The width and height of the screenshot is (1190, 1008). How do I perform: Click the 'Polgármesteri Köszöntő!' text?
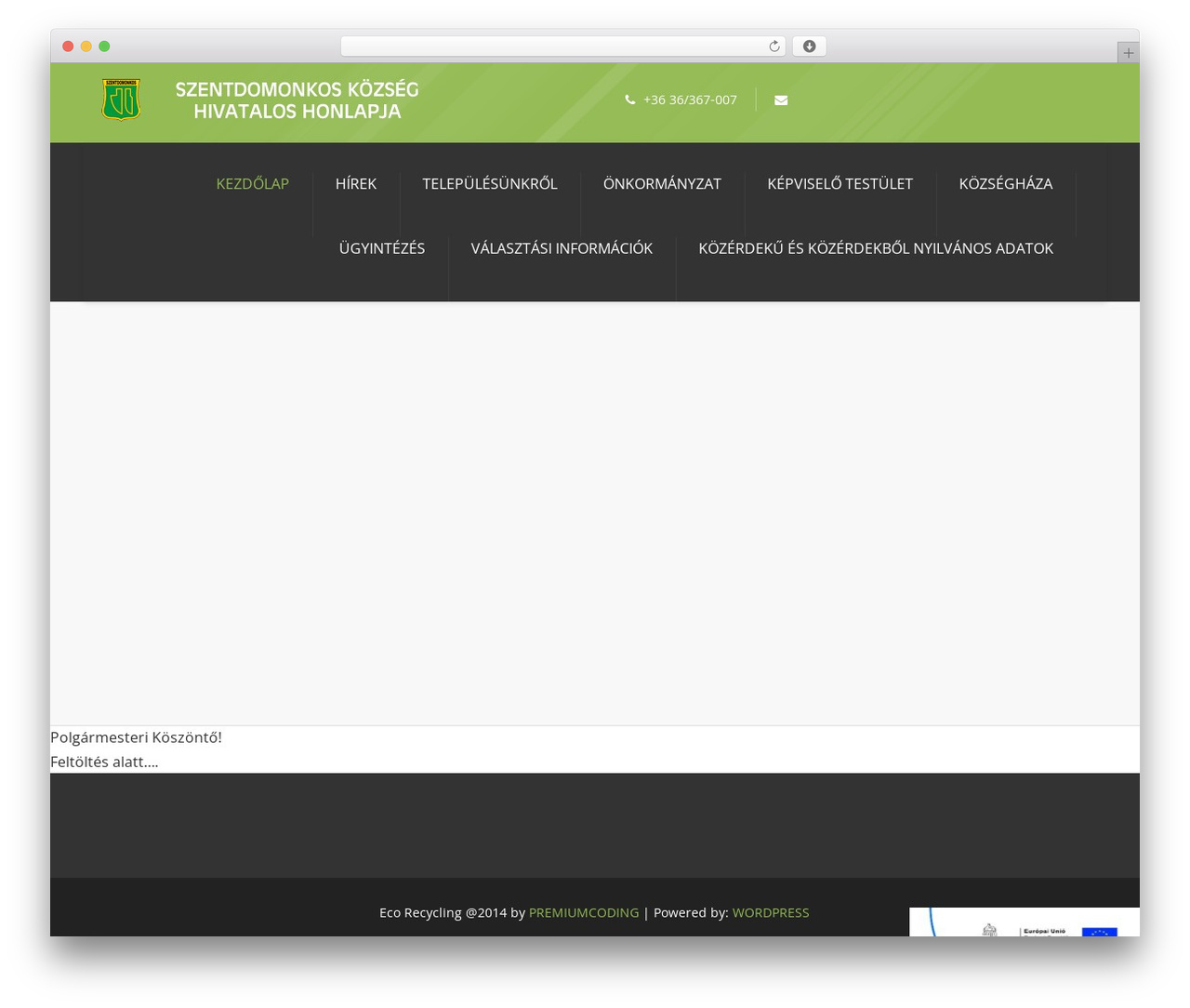tap(136, 737)
